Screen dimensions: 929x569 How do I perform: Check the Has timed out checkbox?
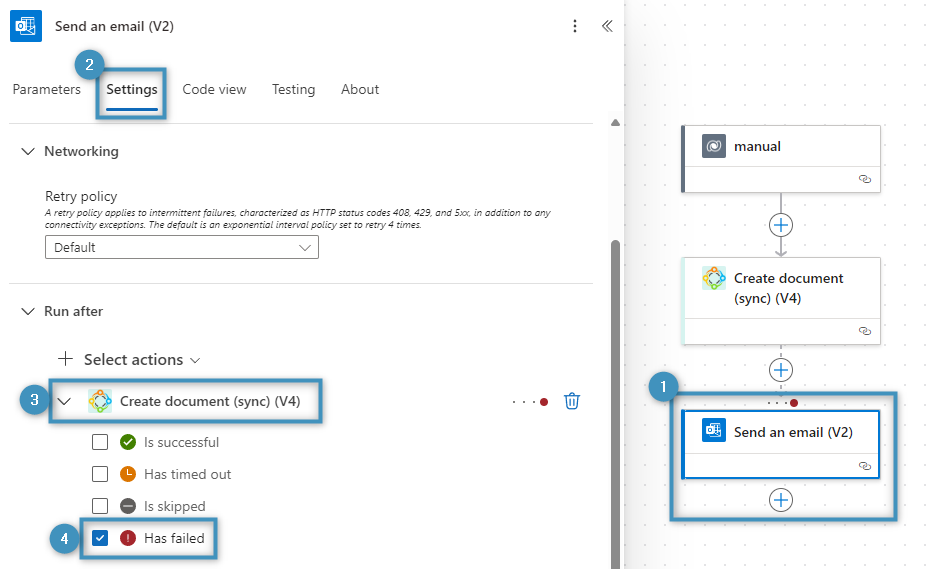tap(100, 474)
